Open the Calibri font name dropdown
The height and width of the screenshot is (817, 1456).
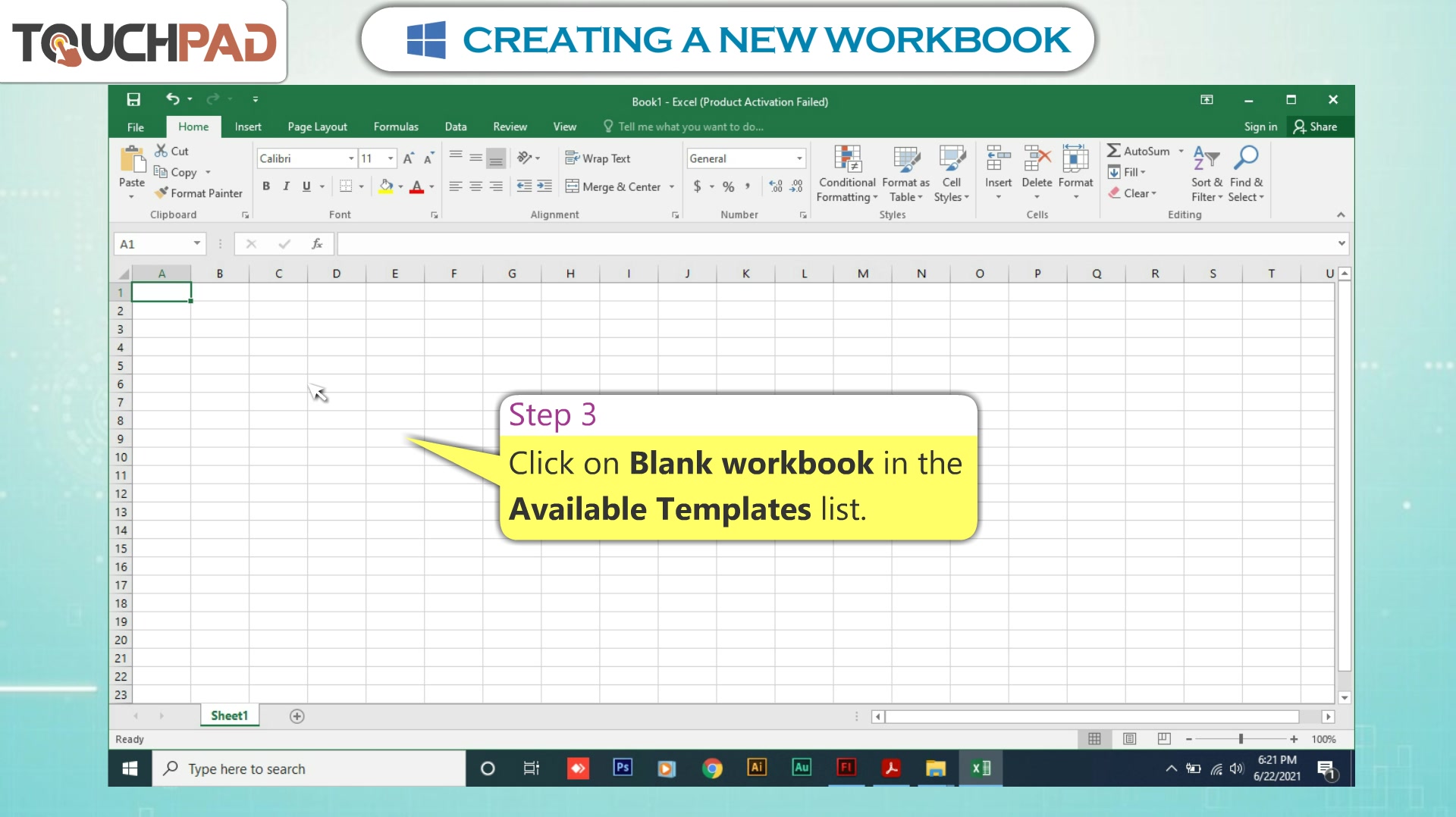click(351, 158)
